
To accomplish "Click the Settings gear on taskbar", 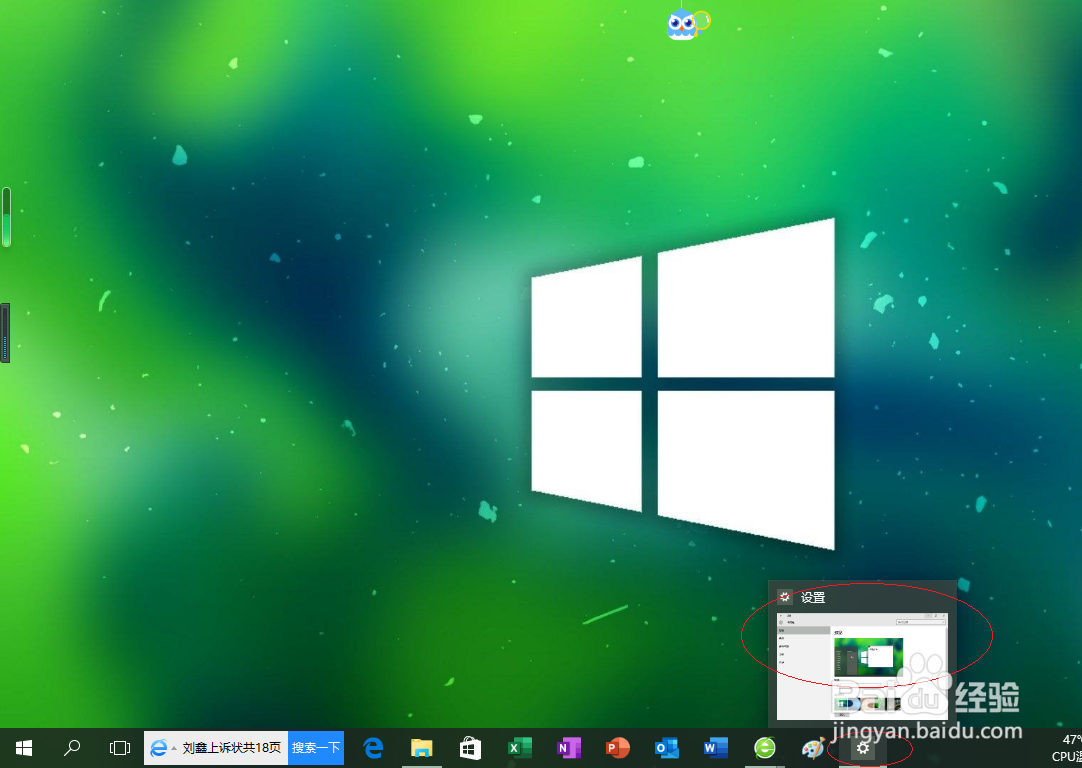I will coord(863,748).
